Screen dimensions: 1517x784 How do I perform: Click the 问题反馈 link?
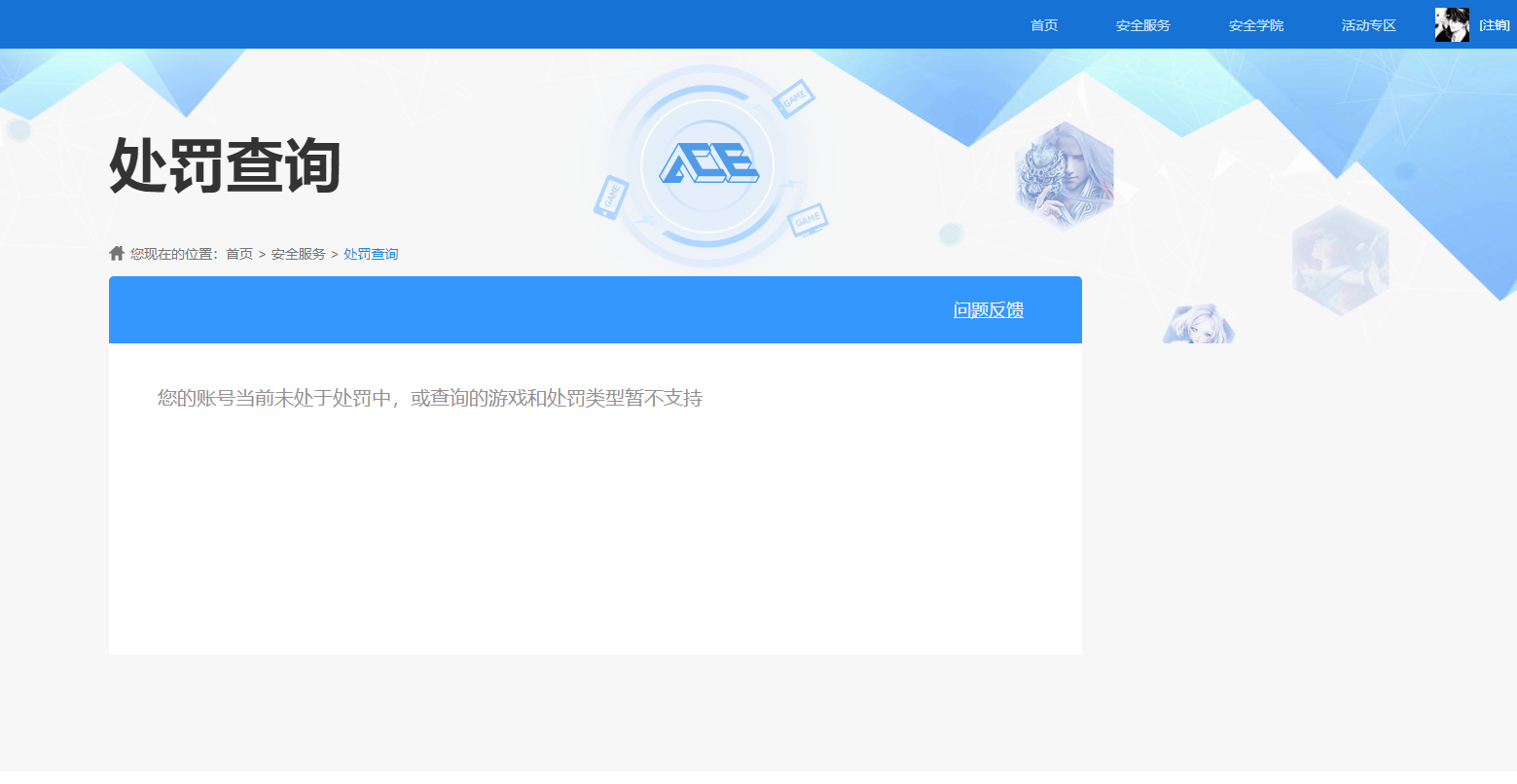click(x=988, y=309)
